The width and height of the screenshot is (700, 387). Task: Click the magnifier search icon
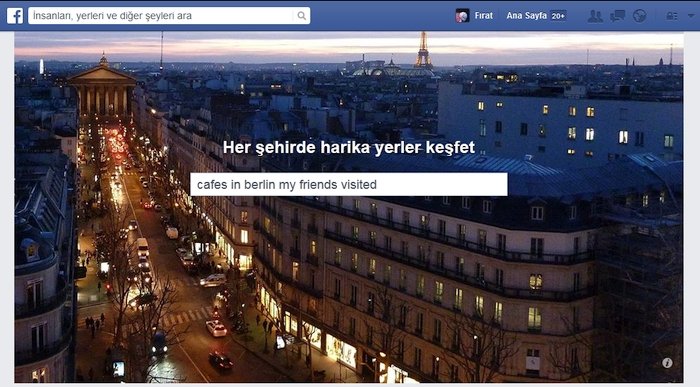(302, 16)
